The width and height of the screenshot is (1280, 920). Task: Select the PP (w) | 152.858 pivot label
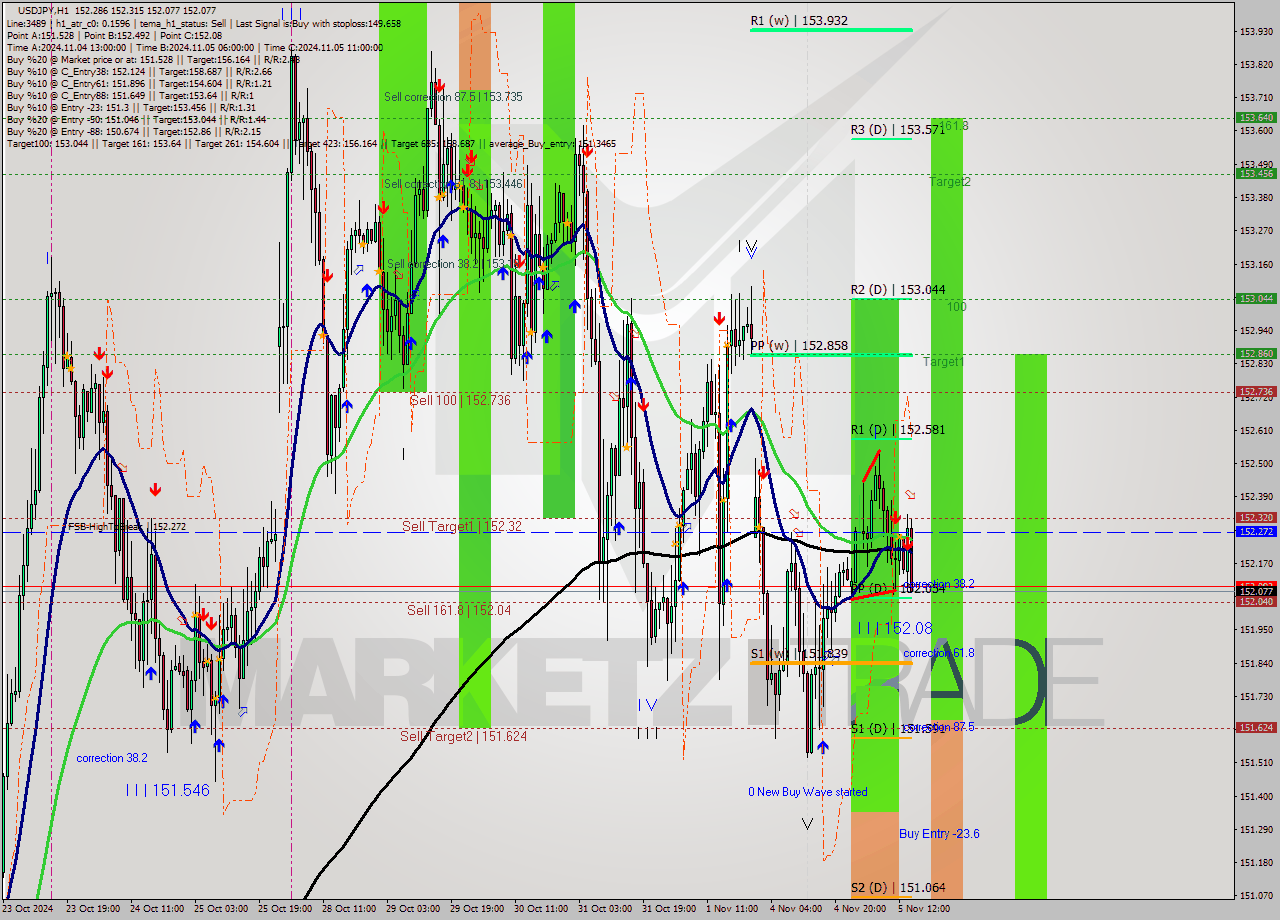coord(799,346)
